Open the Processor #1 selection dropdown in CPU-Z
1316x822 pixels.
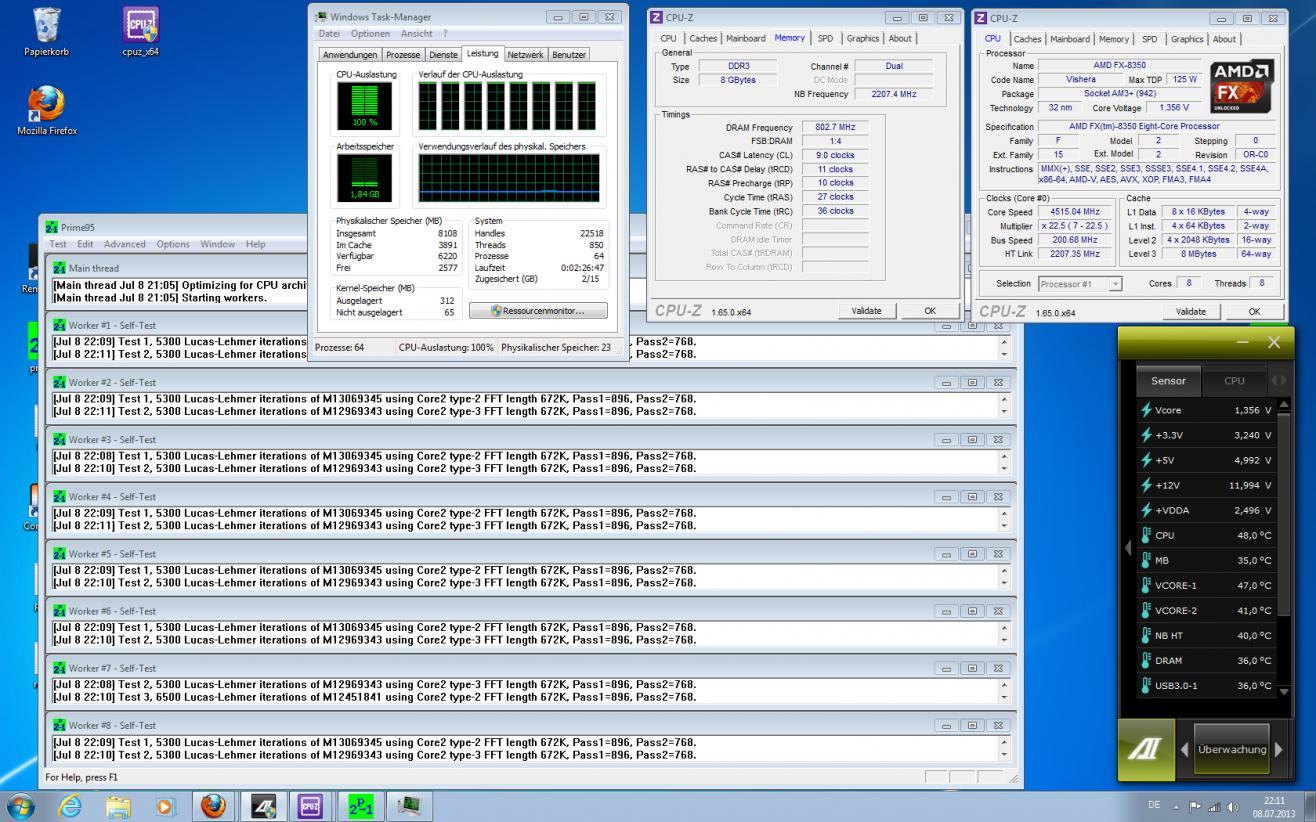(1080, 284)
